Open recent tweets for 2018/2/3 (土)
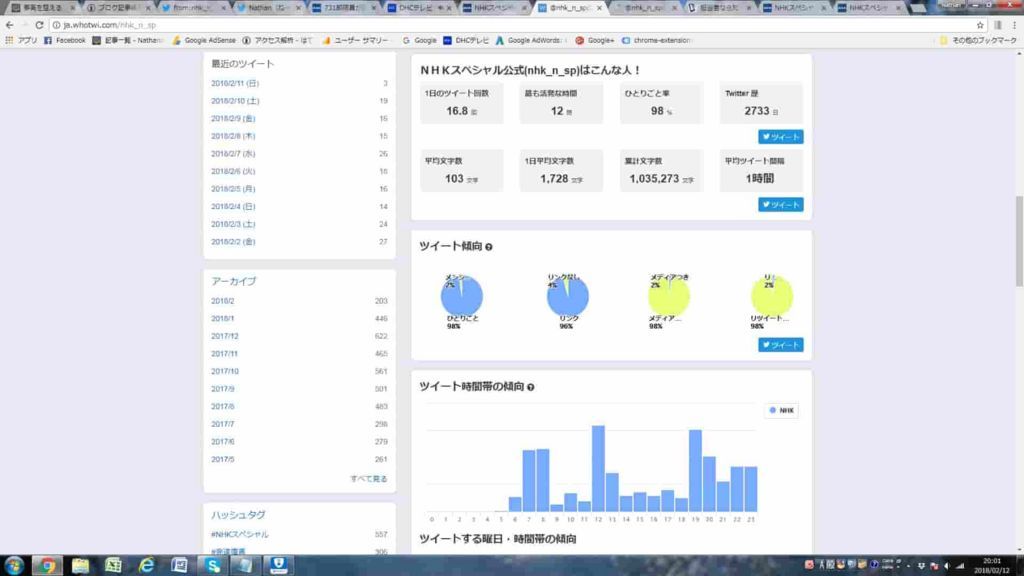The height and width of the screenshot is (576, 1024). pos(232,225)
